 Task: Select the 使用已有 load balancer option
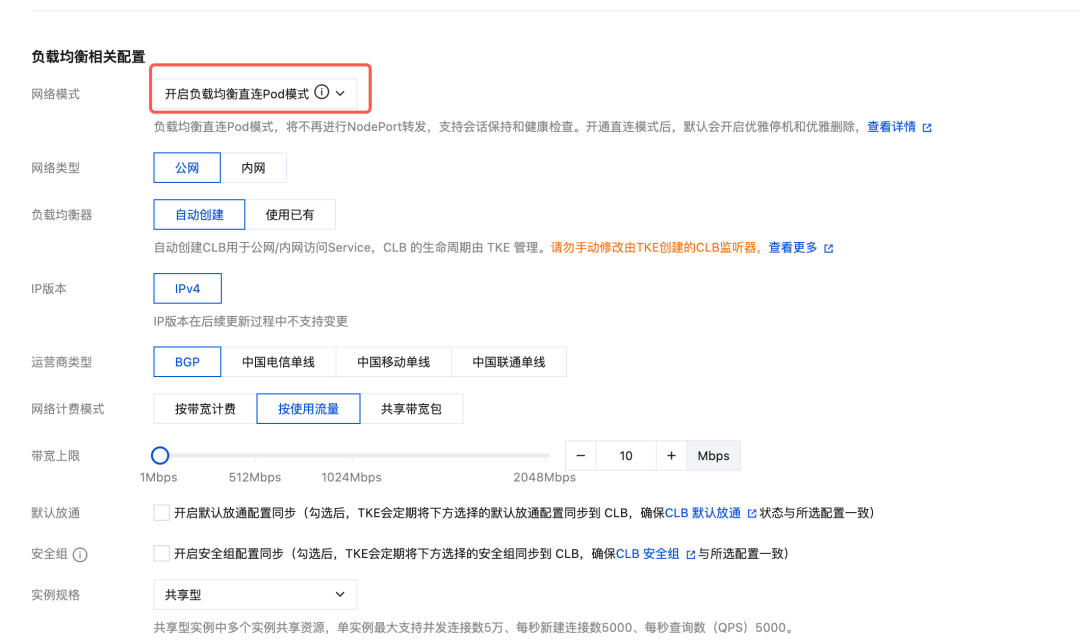[x=292, y=214]
